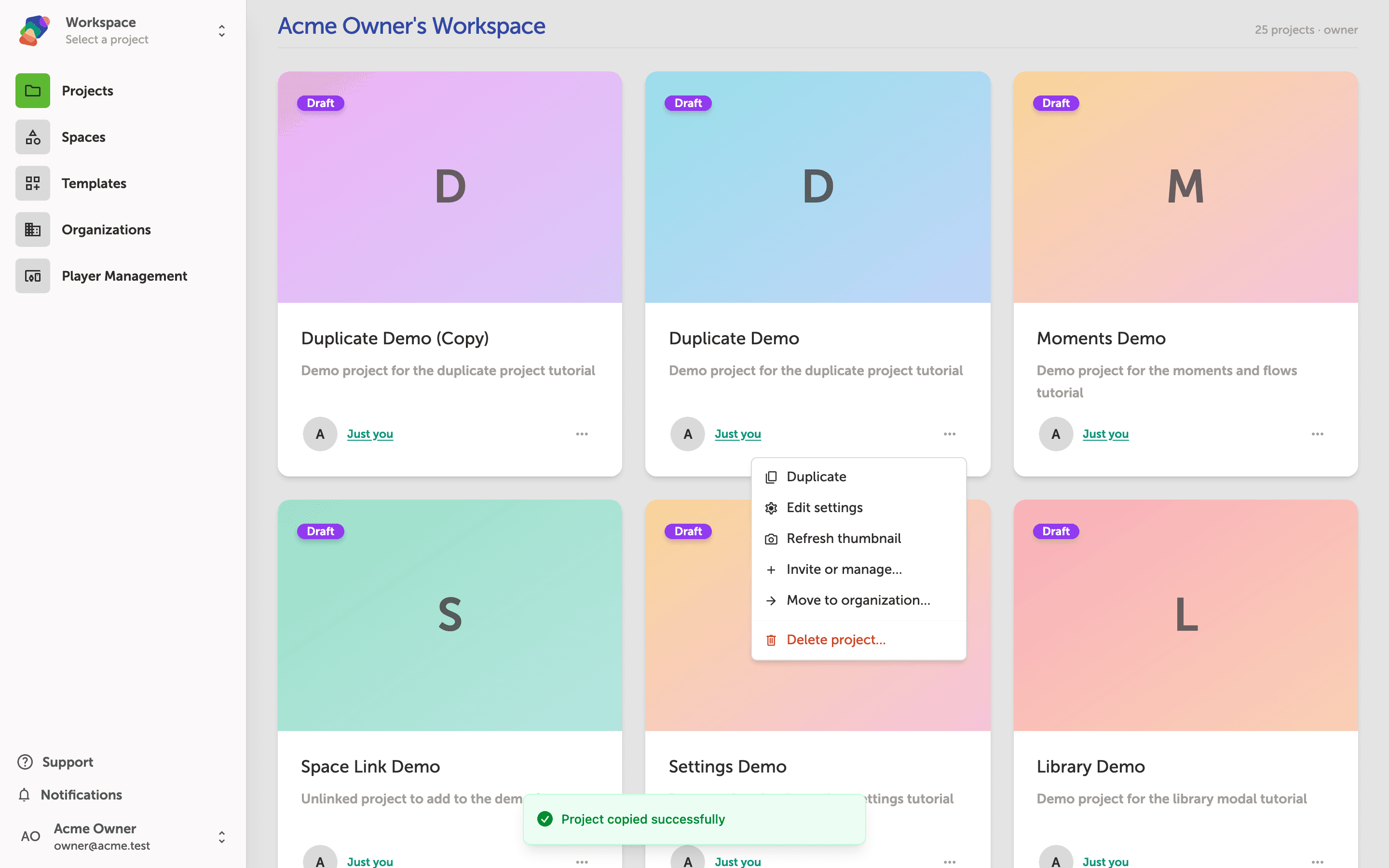The image size is (1389, 868).
Task: Click the green checkmark in the success toast
Action: click(545, 819)
